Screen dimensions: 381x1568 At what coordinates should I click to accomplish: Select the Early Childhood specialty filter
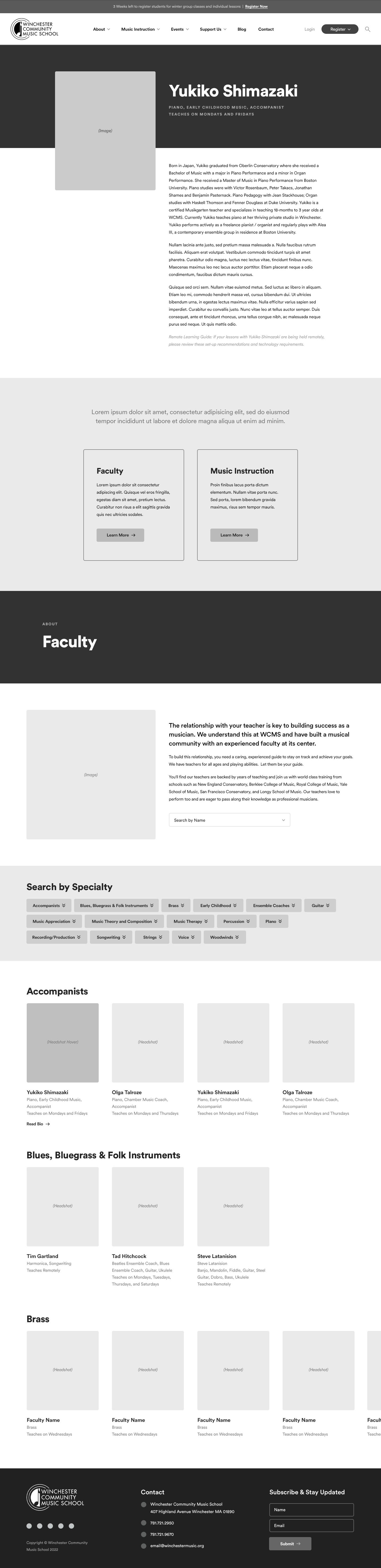tap(219, 905)
